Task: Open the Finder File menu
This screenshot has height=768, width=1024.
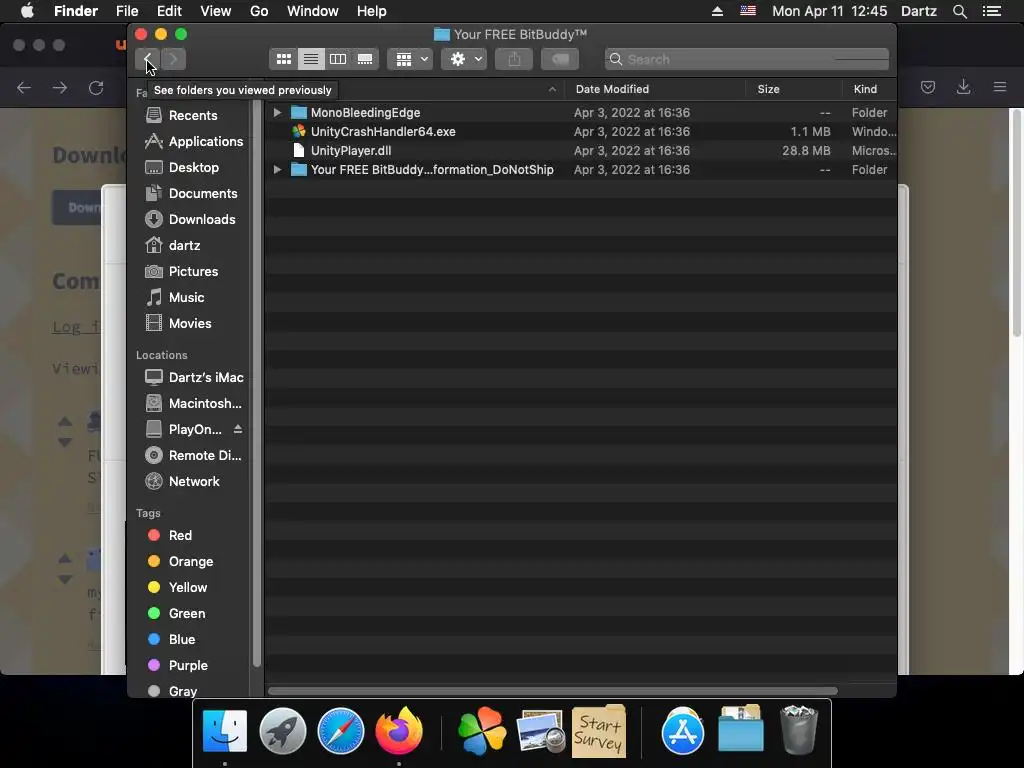Action: (x=127, y=11)
